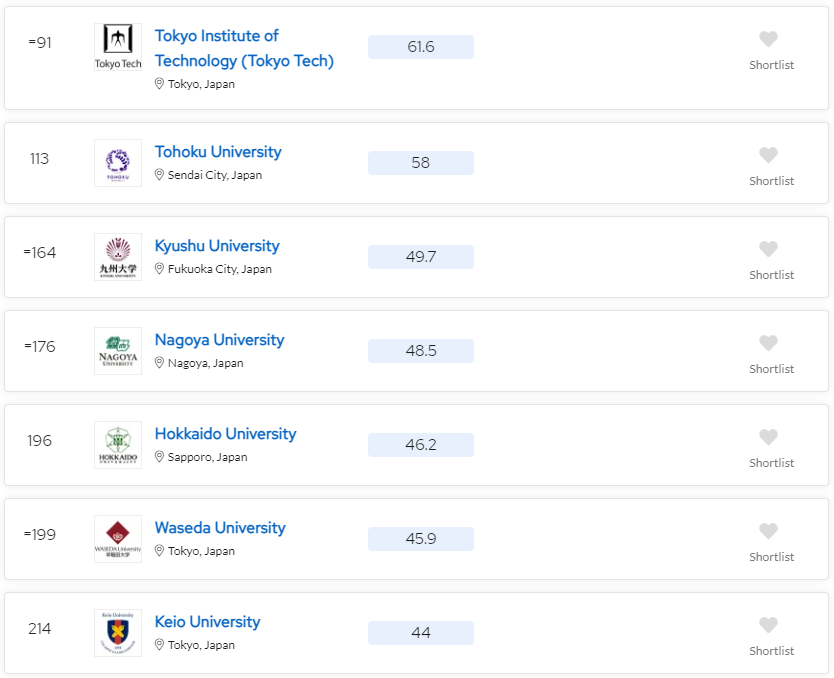Click the Hokkaido University emblem

(118, 445)
